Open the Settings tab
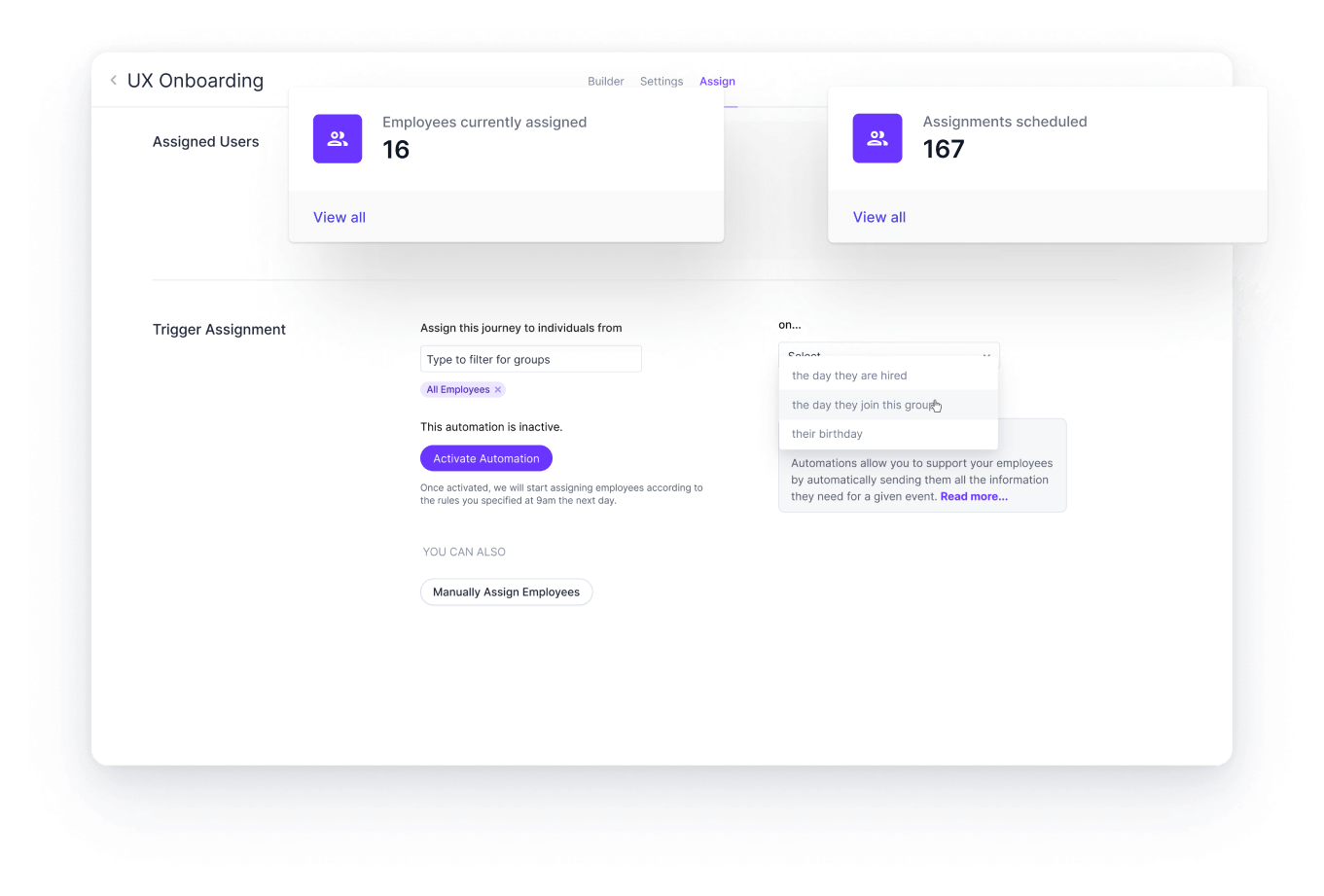1324x896 pixels. tap(662, 81)
